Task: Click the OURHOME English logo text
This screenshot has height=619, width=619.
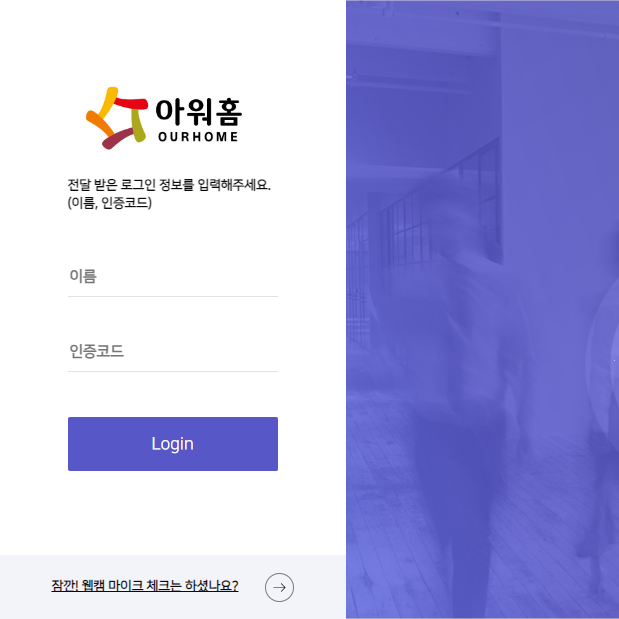Action: (198, 137)
